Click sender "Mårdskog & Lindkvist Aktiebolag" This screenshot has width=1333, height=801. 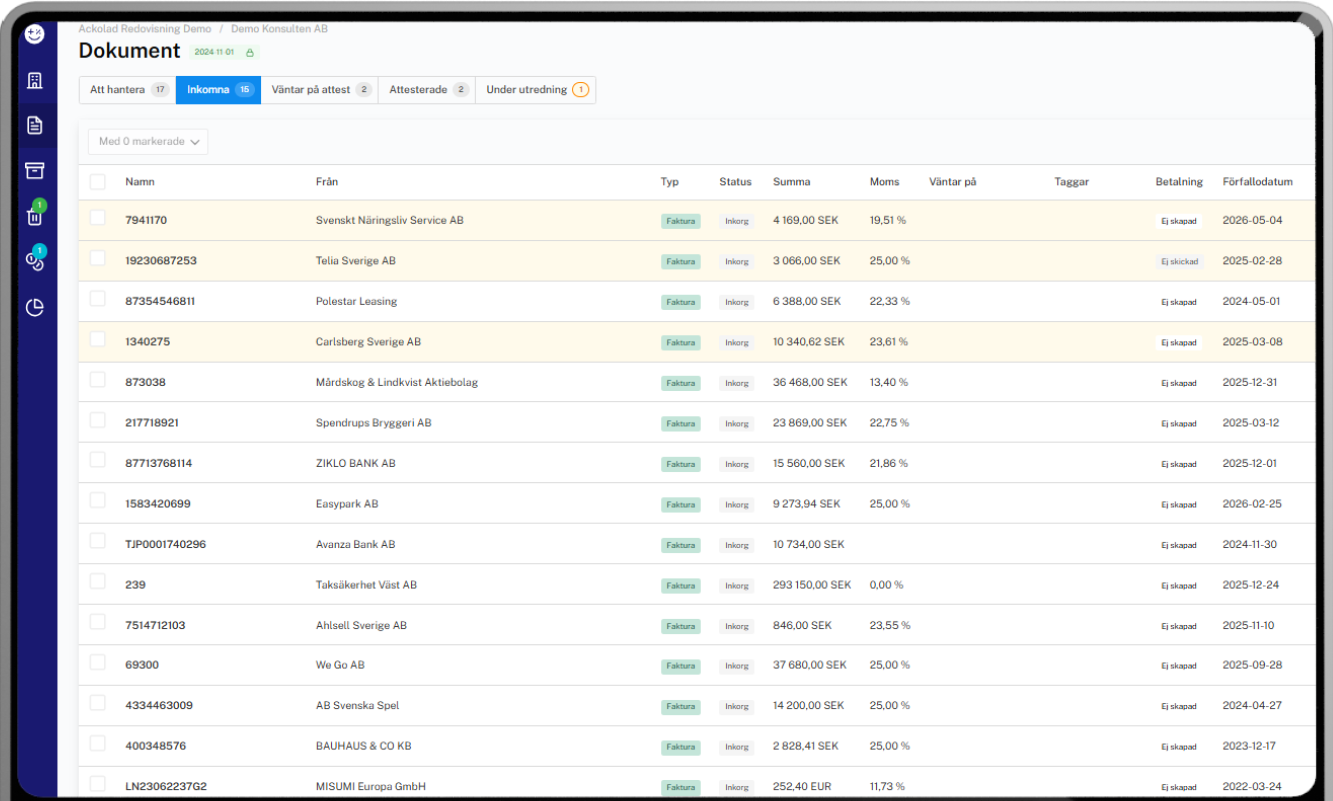tap(397, 382)
